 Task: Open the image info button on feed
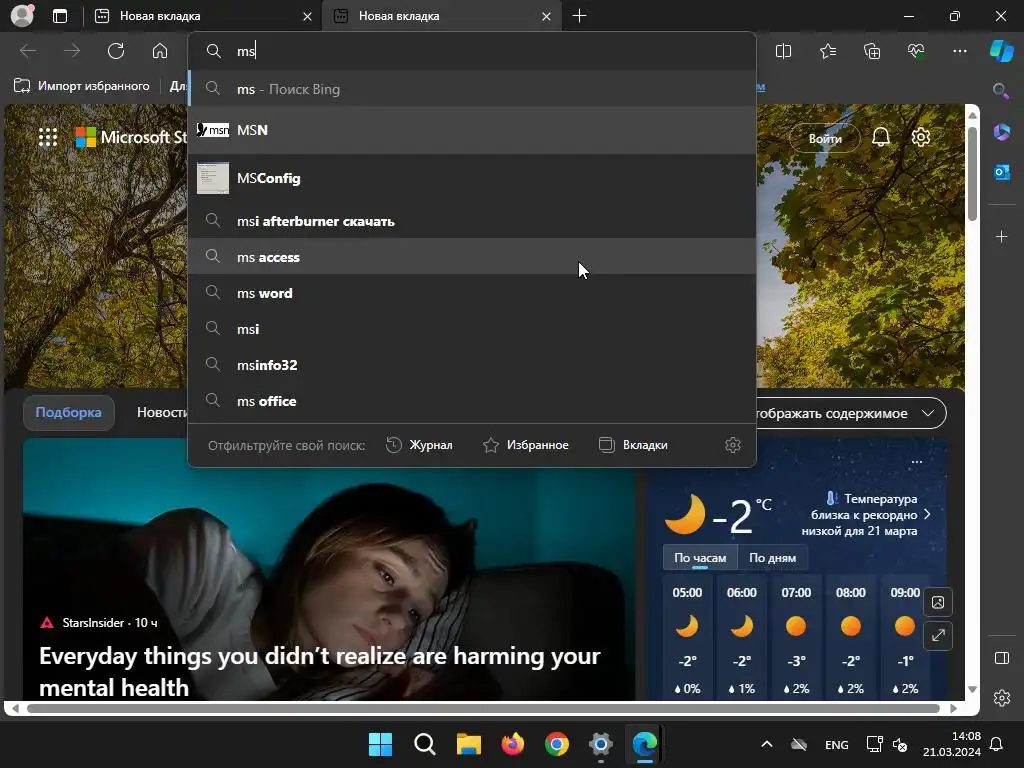(938, 602)
